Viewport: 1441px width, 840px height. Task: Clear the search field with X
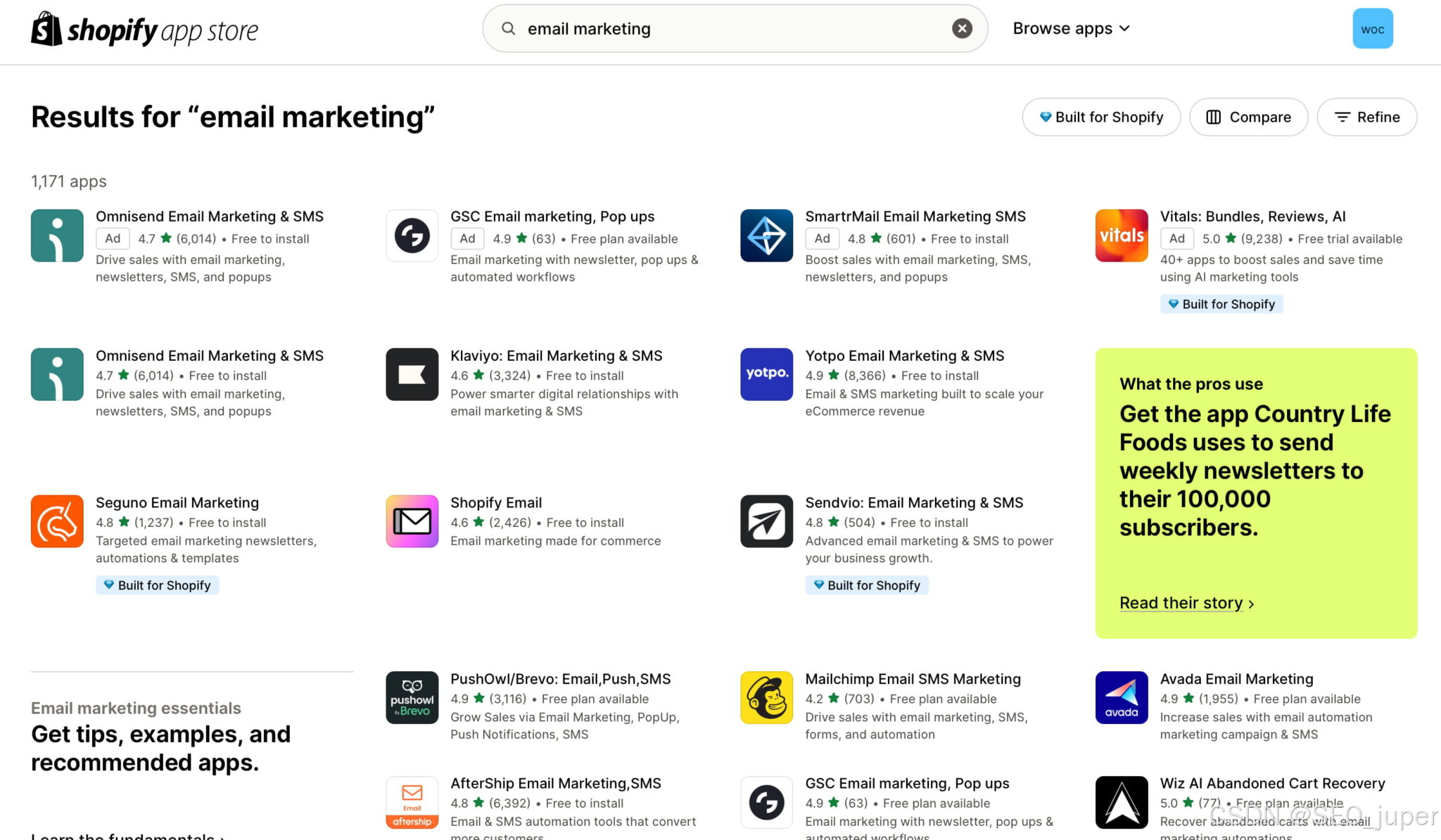tap(962, 28)
